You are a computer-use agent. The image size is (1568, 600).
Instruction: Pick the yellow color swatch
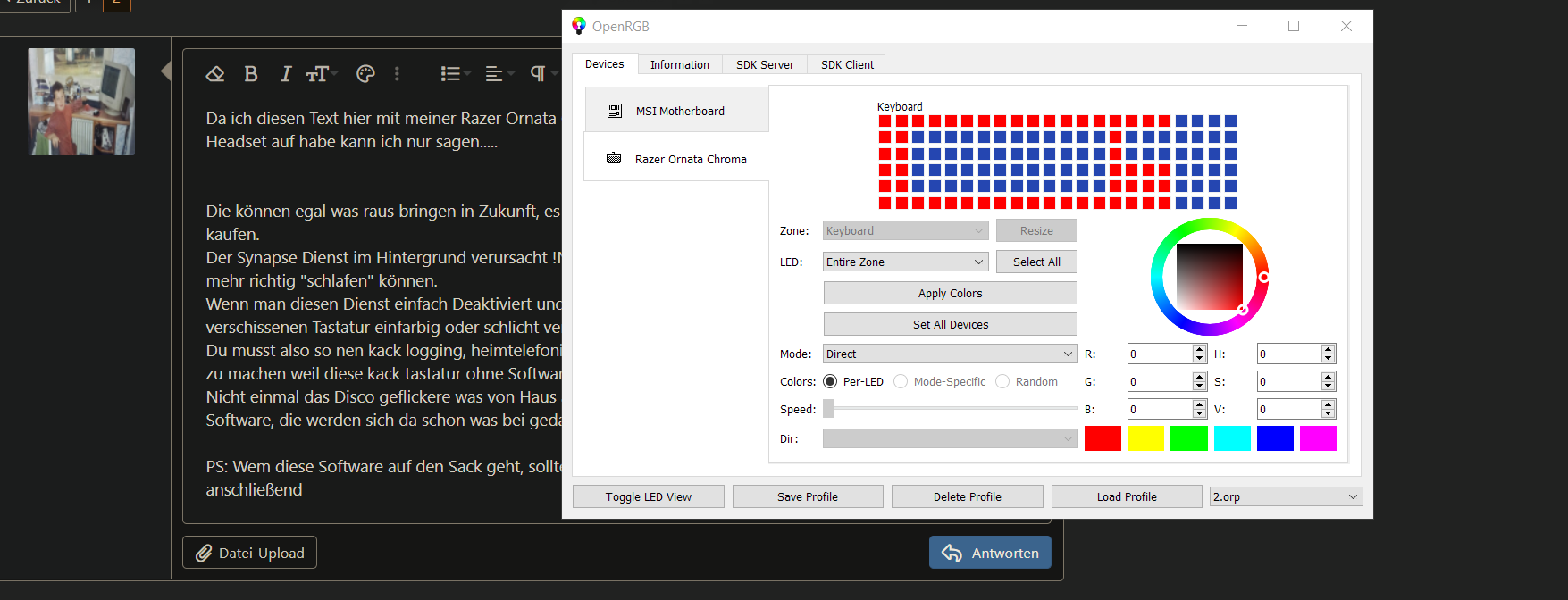pyautogui.click(x=1145, y=438)
